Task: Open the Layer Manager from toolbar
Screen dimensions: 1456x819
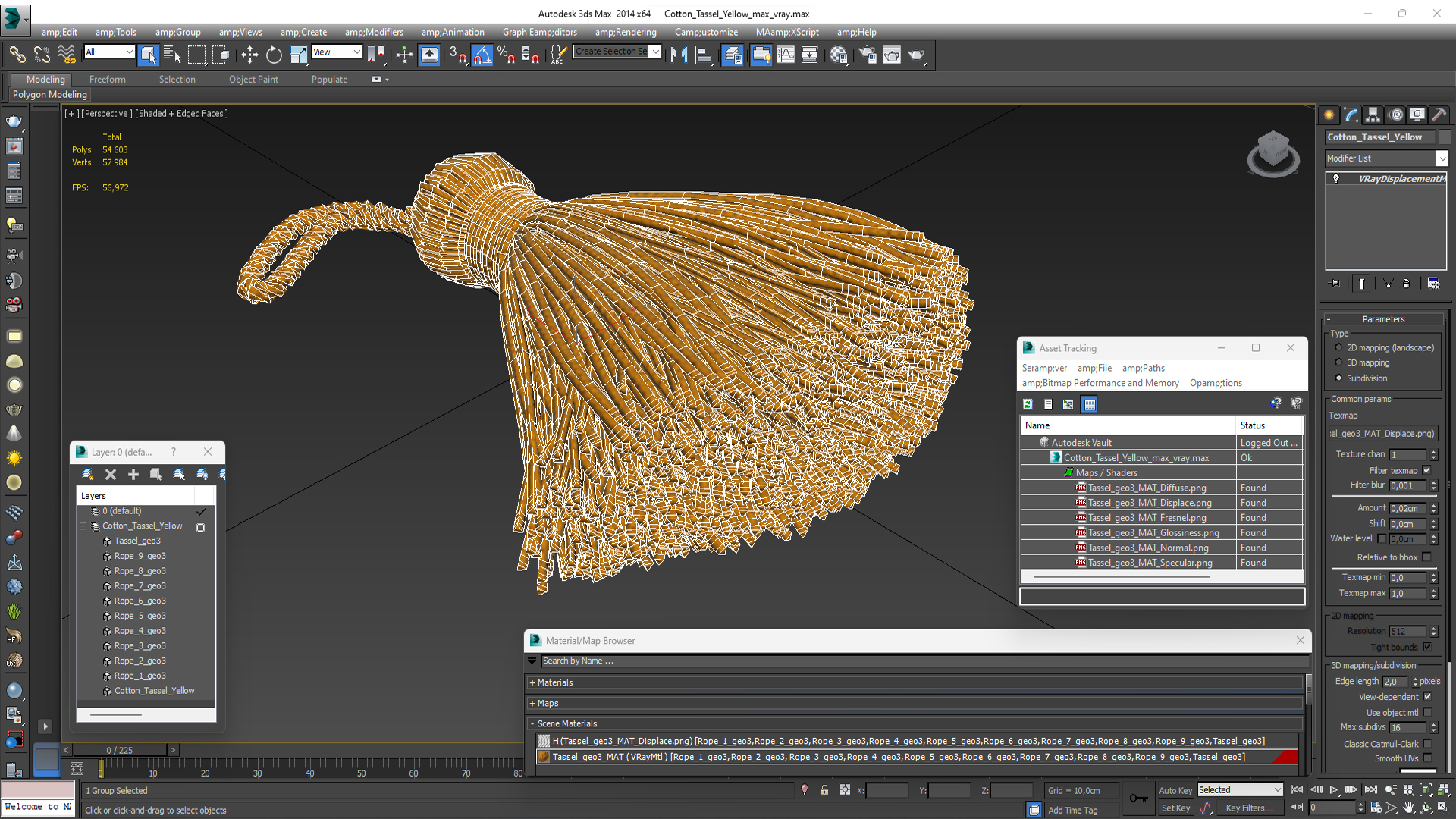Action: coord(733,55)
